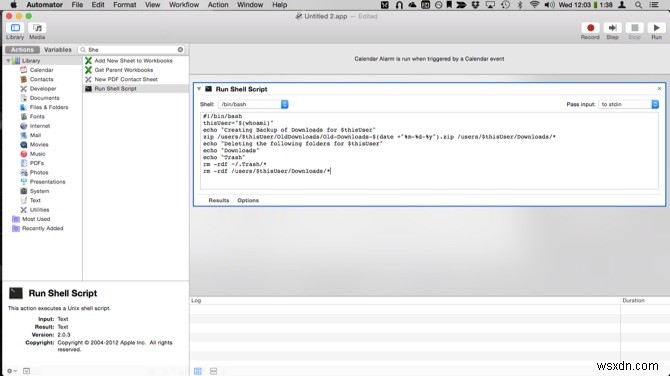This screenshot has width=670, height=376.
Task: Start recording with the Record button
Action: 590,28
